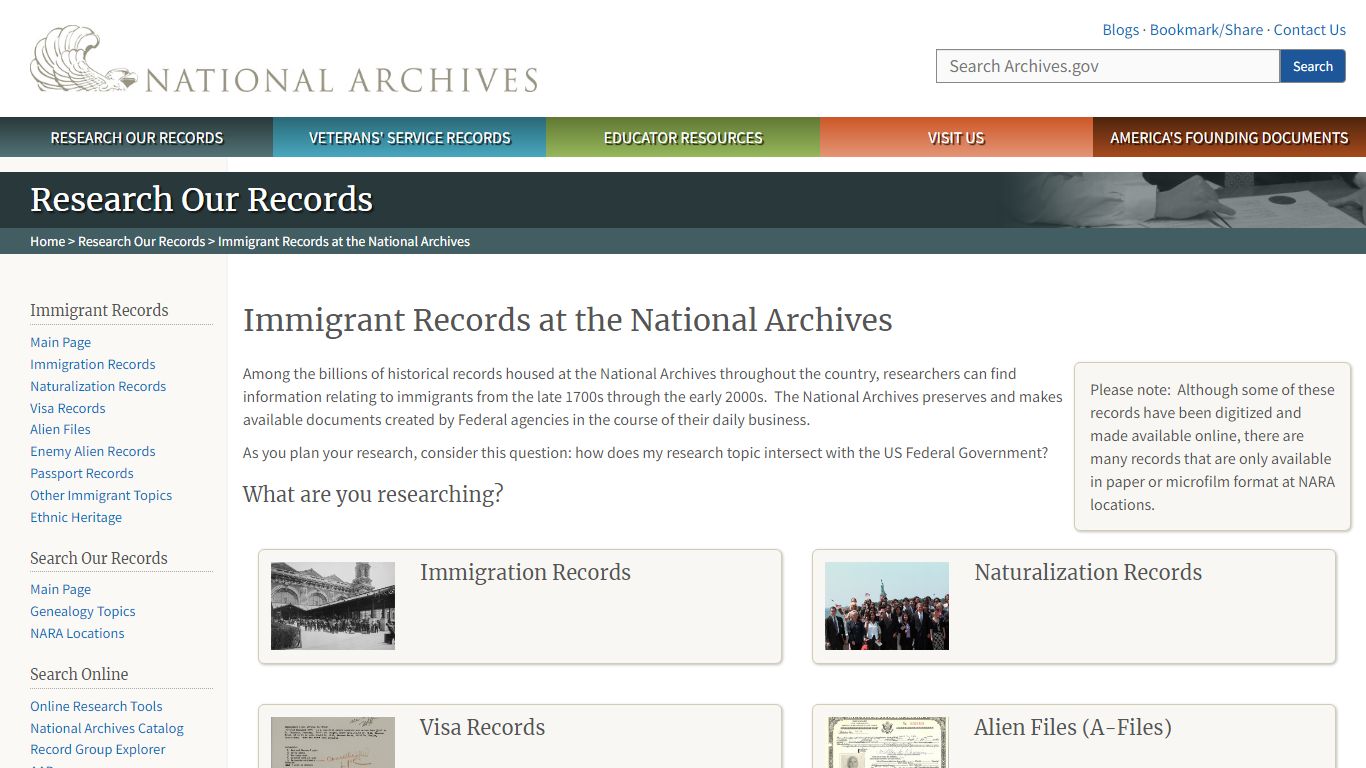The width and height of the screenshot is (1366, 768).
Task: Open America's Founding Documents menu
Action: pyautogui.click(x=1229, y=138)
